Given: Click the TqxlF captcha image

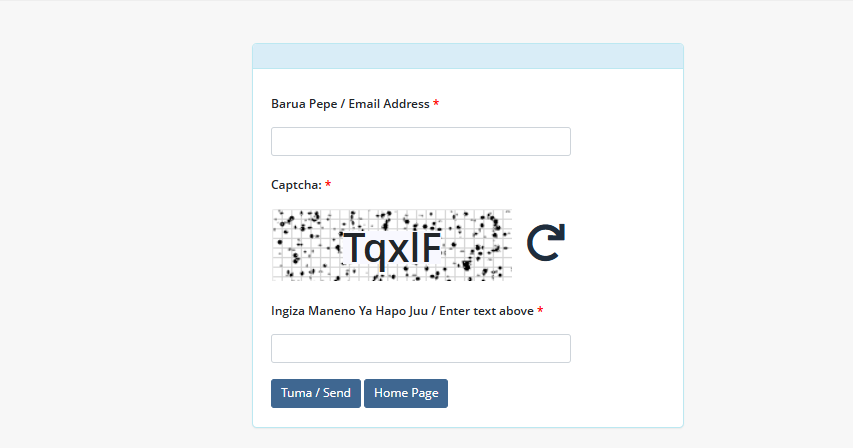Looking at the screenshot, I should pos(392,245).
